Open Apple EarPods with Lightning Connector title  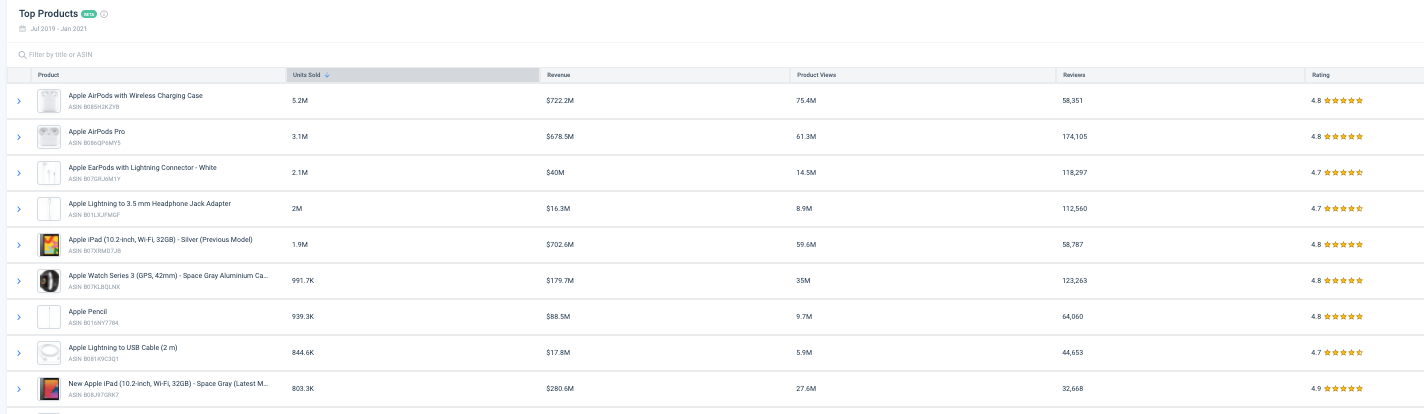142,168
